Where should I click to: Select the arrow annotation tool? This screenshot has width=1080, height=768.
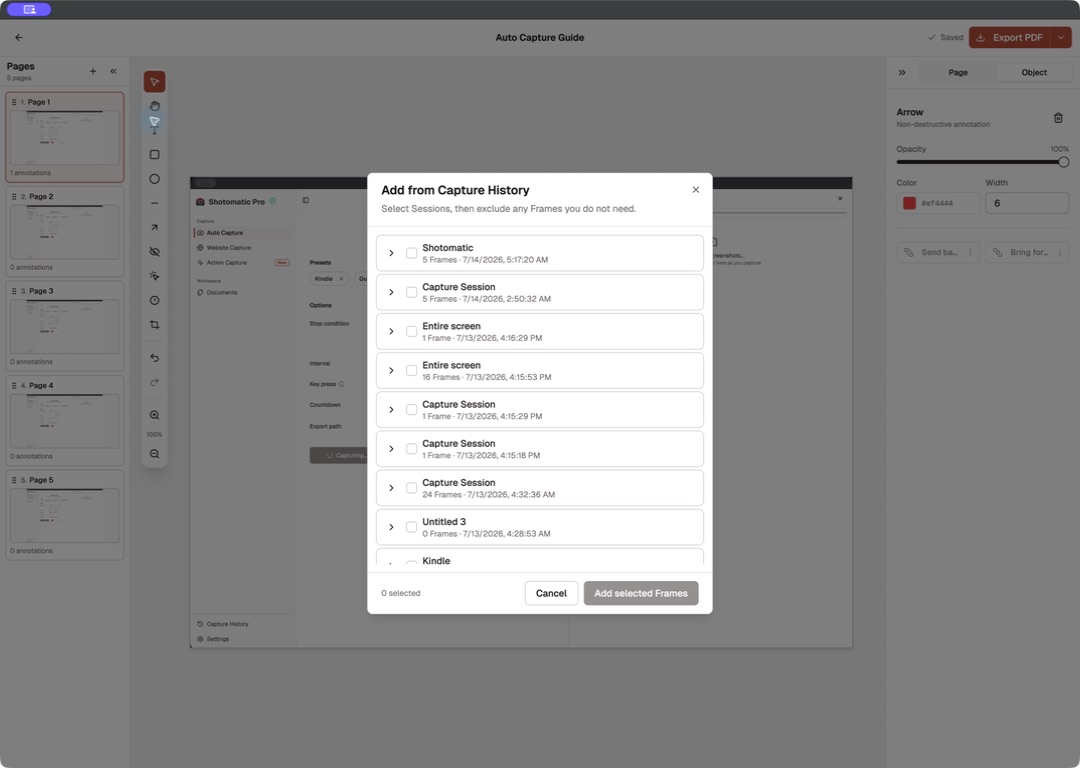coord(154,227)
